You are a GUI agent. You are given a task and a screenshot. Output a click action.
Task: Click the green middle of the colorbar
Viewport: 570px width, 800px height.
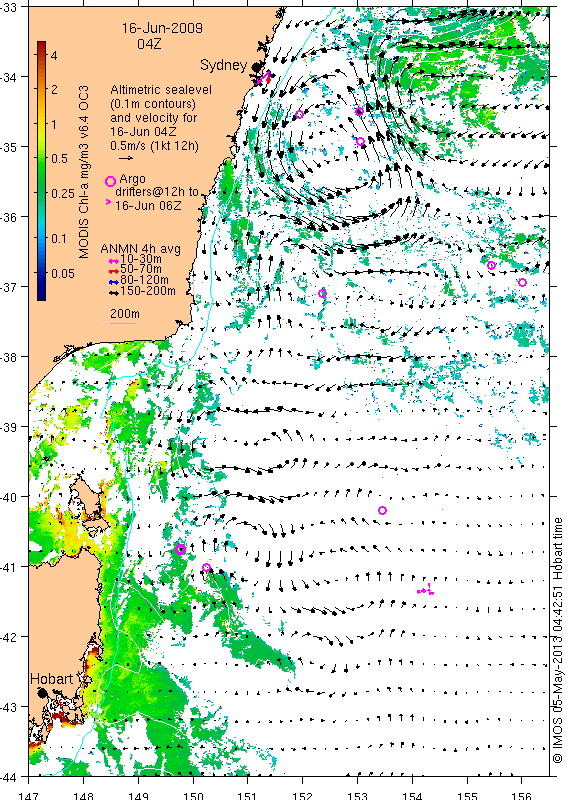(41, 171)
